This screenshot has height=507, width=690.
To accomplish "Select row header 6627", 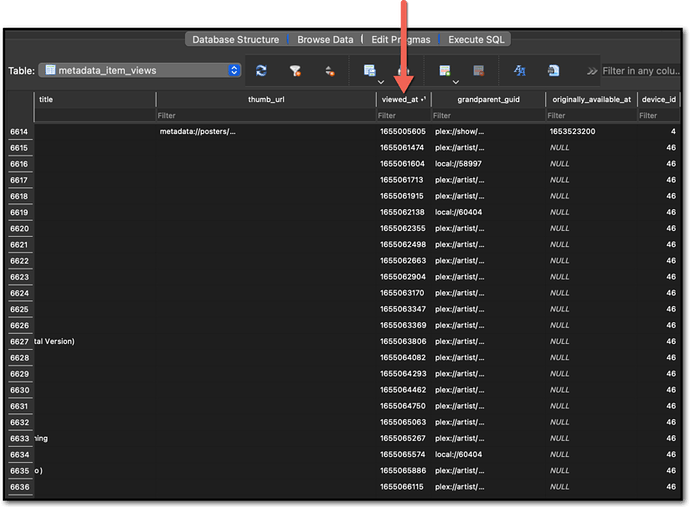I will click(19, 342).
